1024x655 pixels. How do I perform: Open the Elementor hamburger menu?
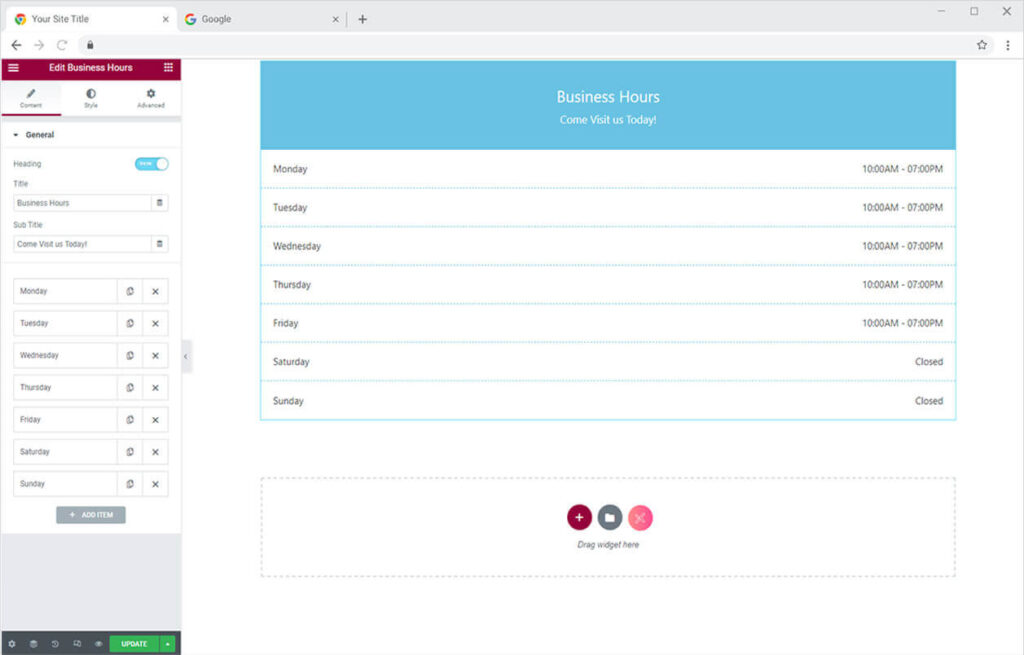(13, 68)
